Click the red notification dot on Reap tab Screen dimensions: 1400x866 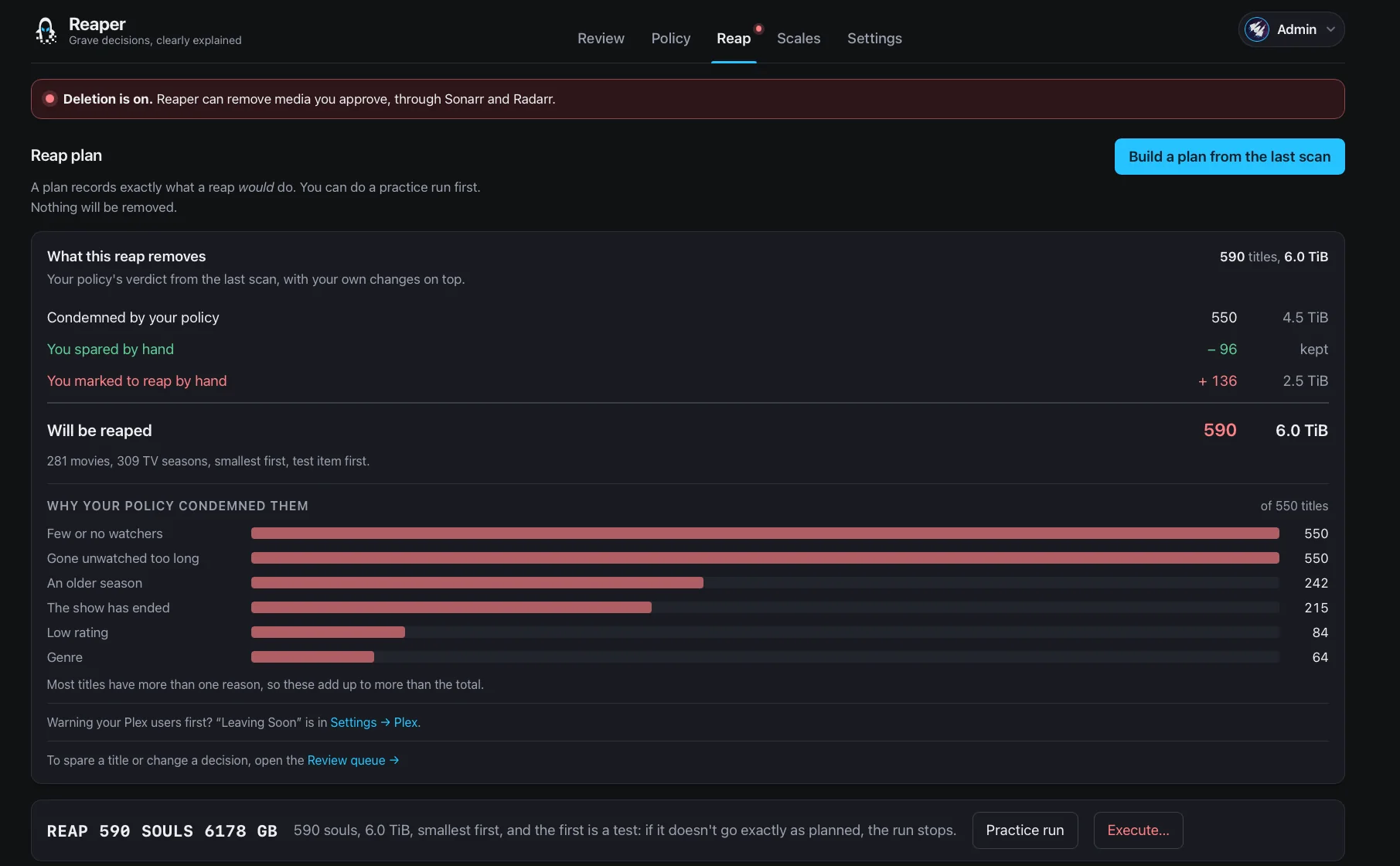pyautogui.click(x=758, y=29)
